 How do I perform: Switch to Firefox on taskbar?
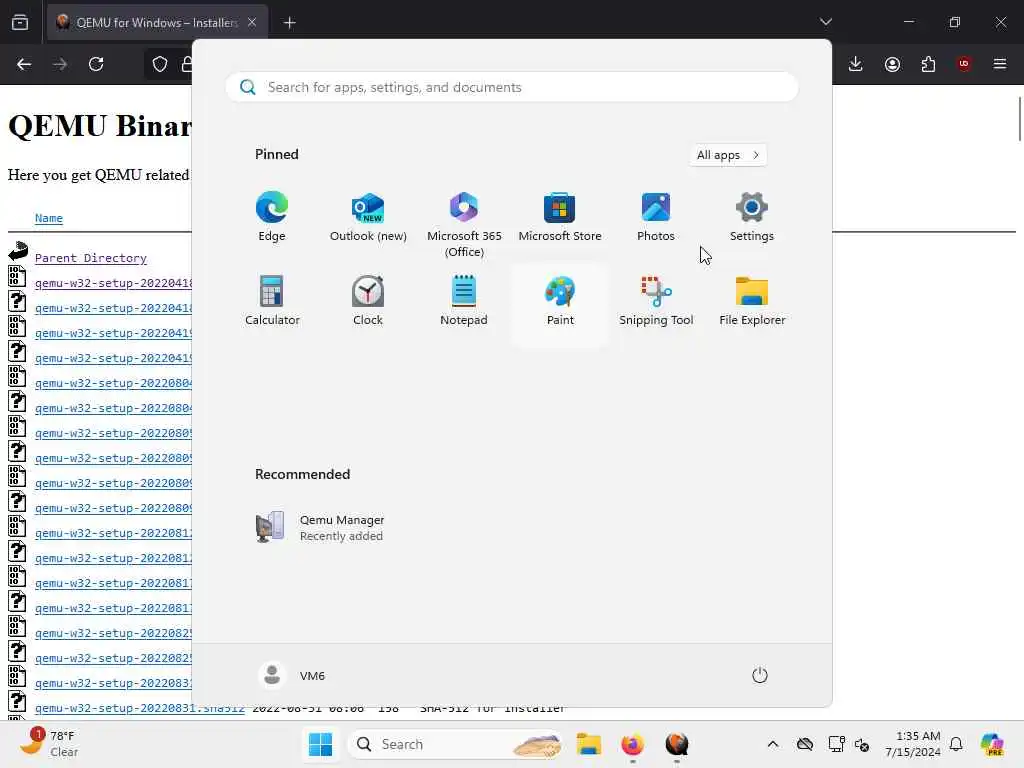pos(632,744)
